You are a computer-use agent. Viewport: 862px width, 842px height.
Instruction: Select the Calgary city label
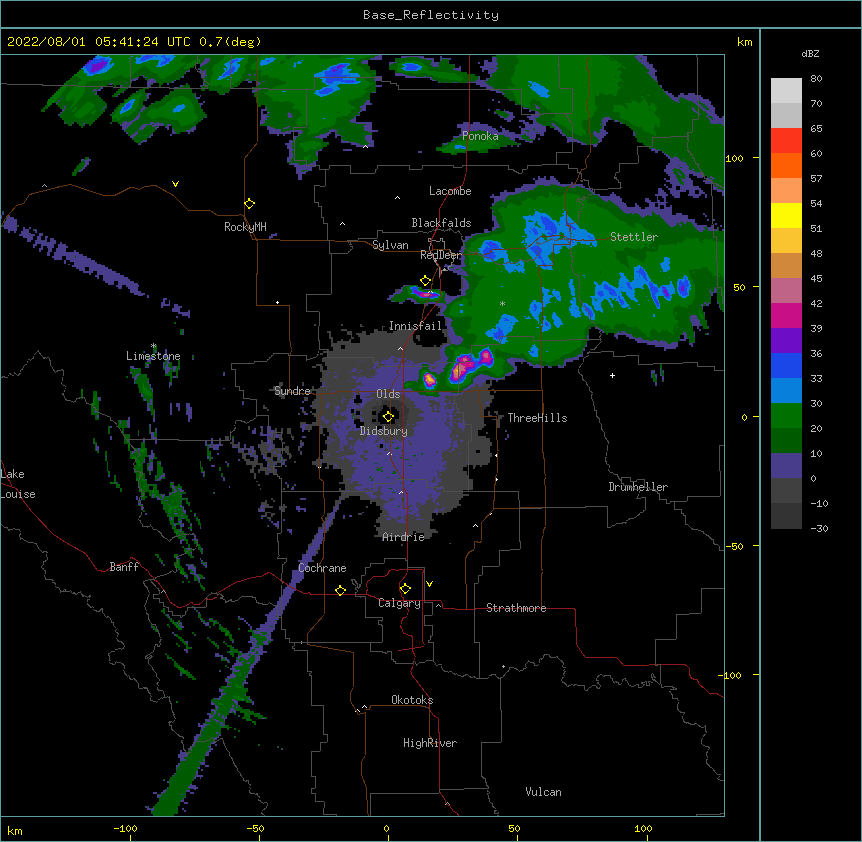(x=399, y=603)
